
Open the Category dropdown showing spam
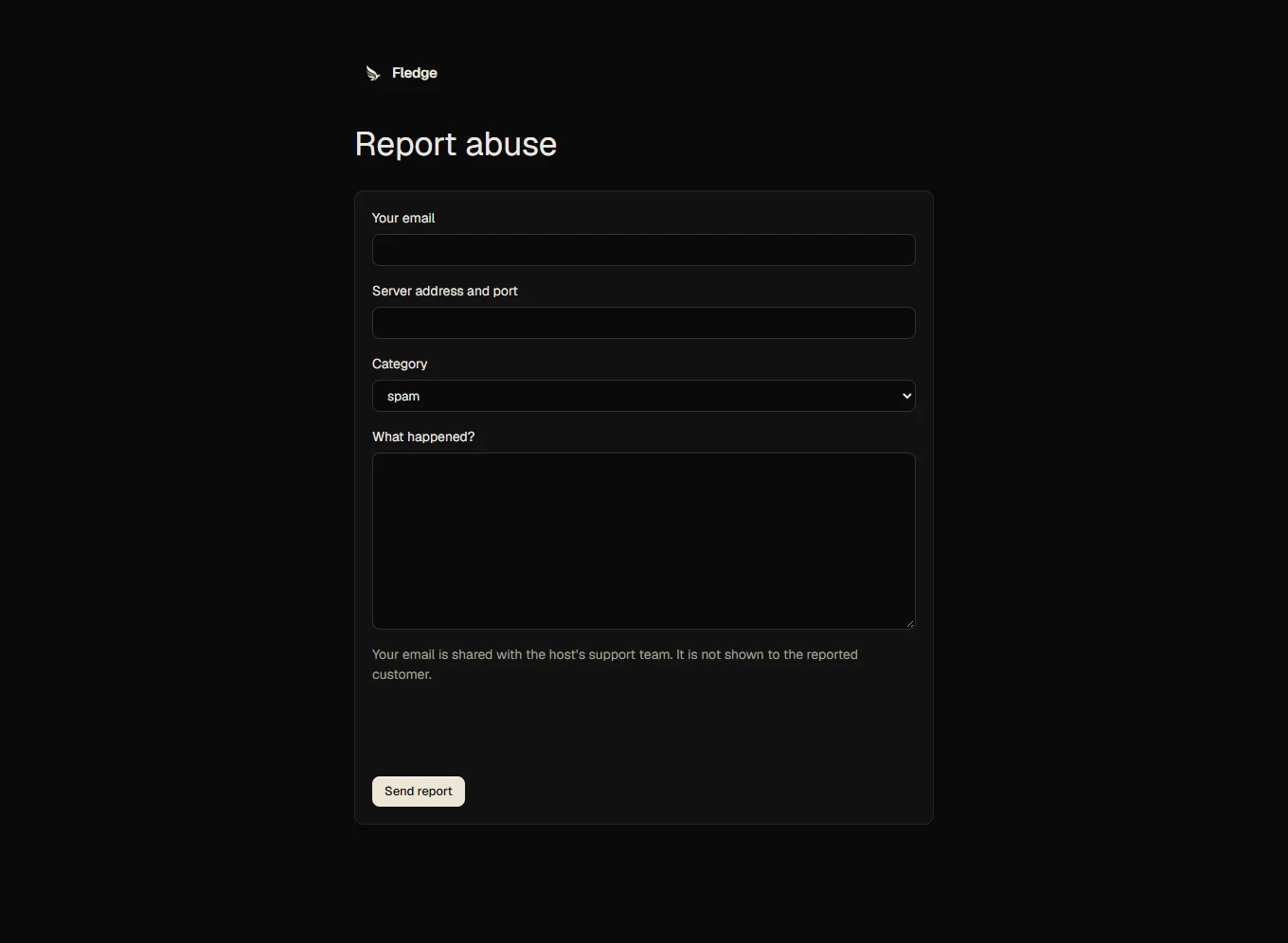pyautogui.click(x=644, y=396)
